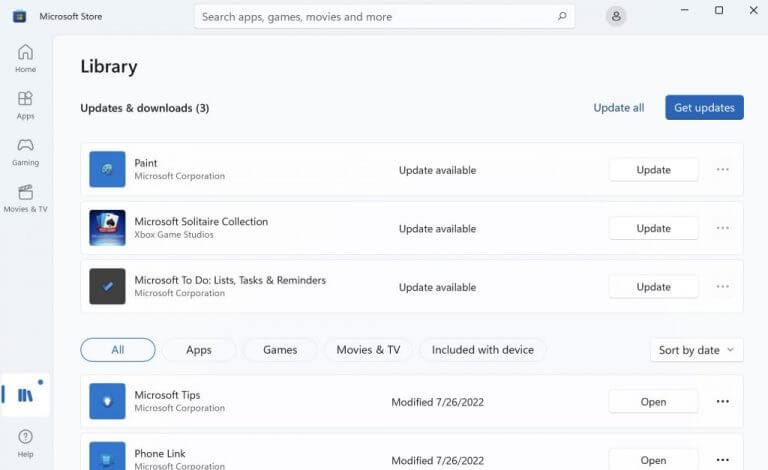This screenshot has width=768, height=470.
Task: Update the Paint app
Action: 653,170
